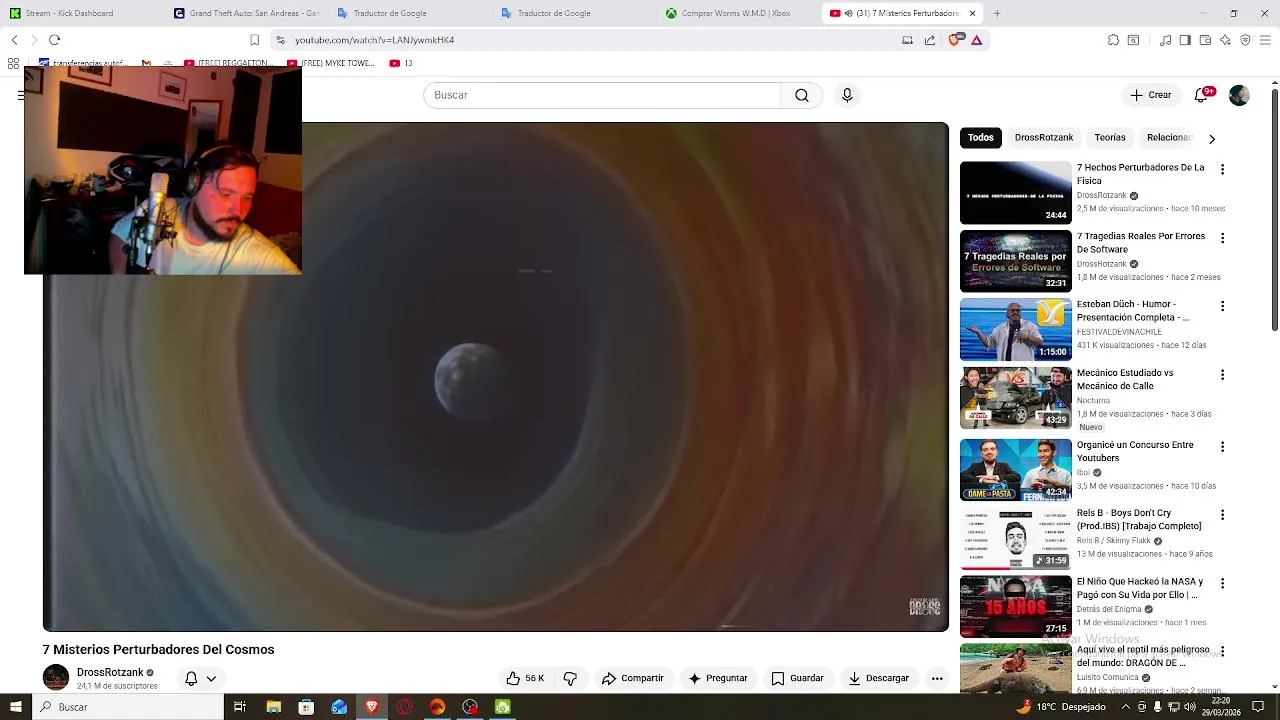Open options menu for 7 Hechos Perturbadores video

(x=1222, y=170)
